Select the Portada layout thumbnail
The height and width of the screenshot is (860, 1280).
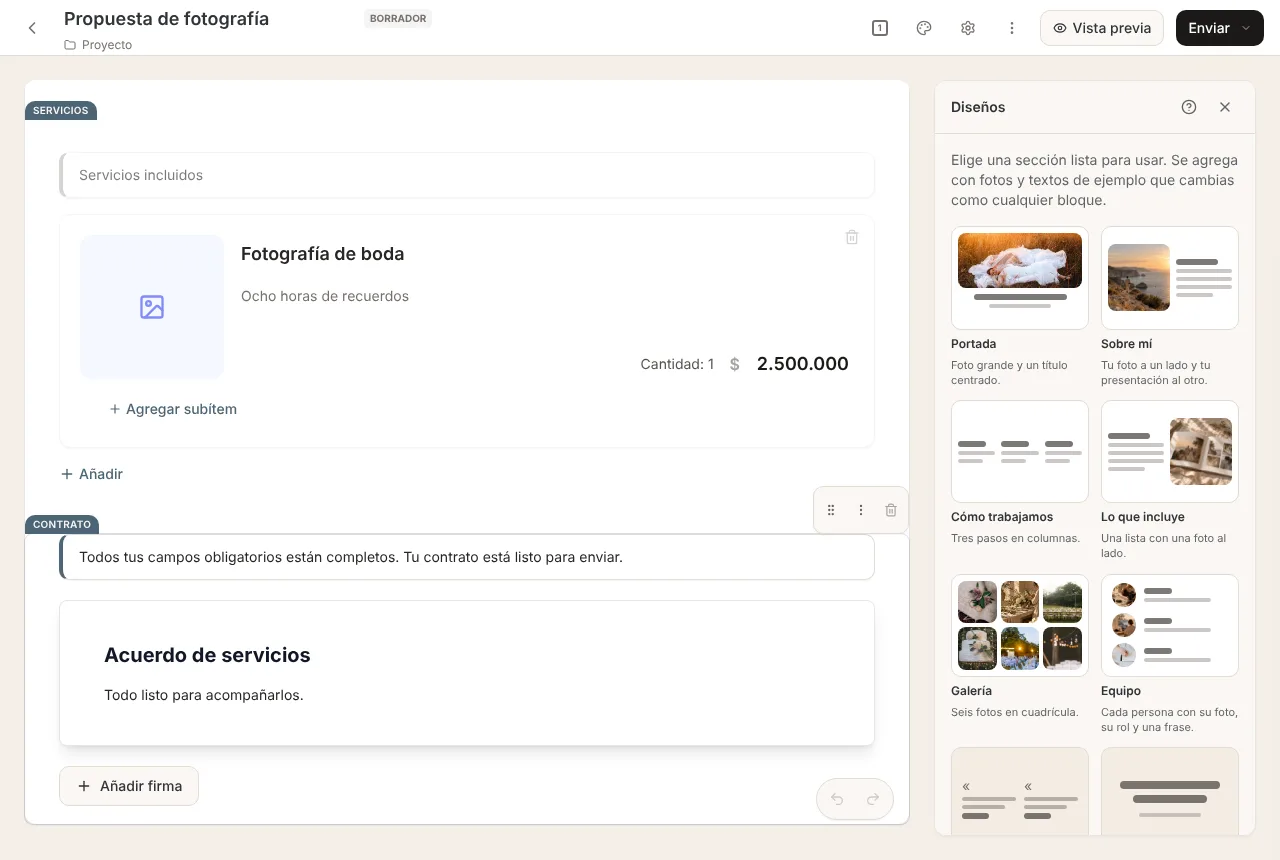[x=1020, y=278]
